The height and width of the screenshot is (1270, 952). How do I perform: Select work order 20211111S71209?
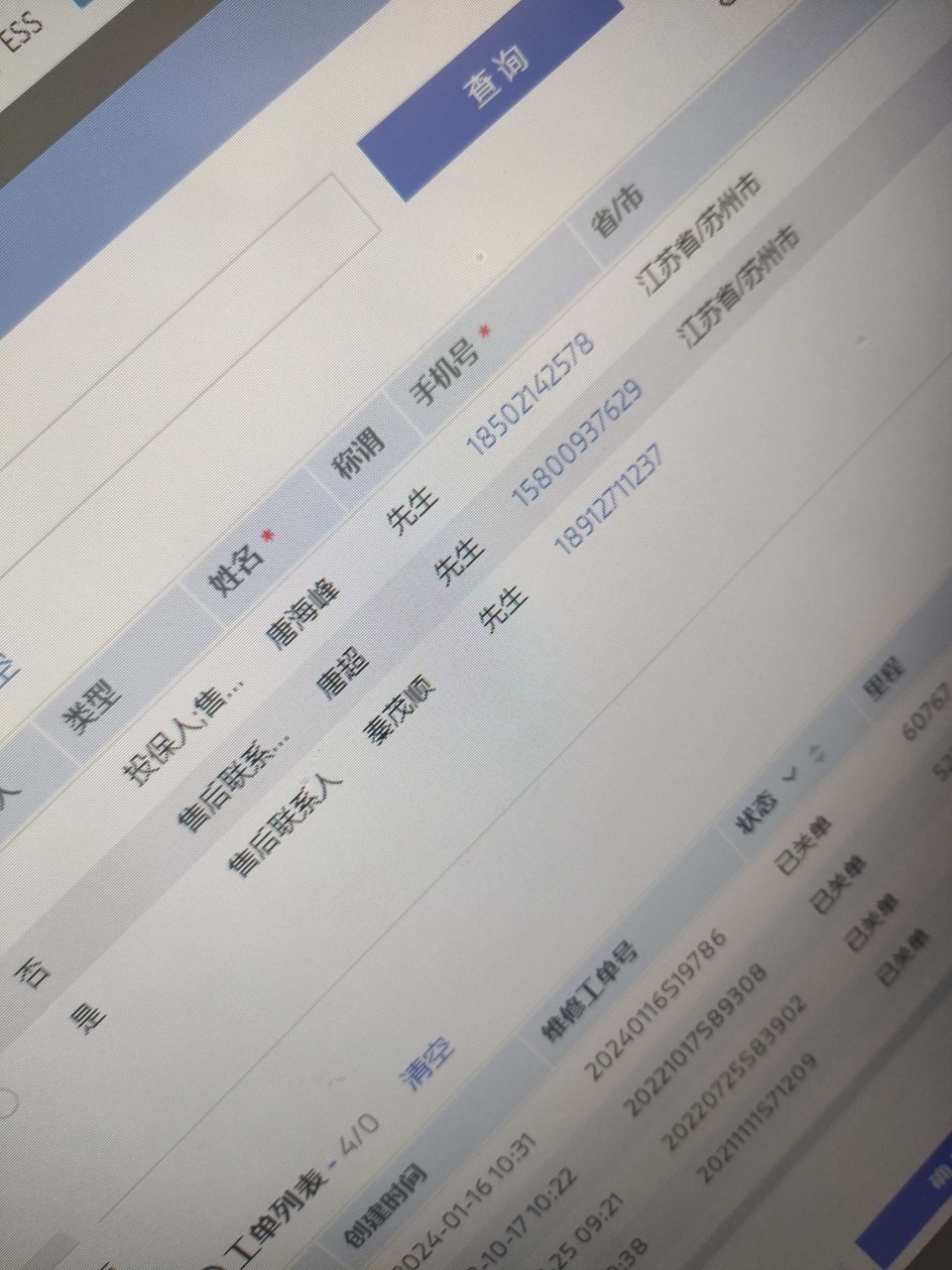click(x=757, y=1120)
